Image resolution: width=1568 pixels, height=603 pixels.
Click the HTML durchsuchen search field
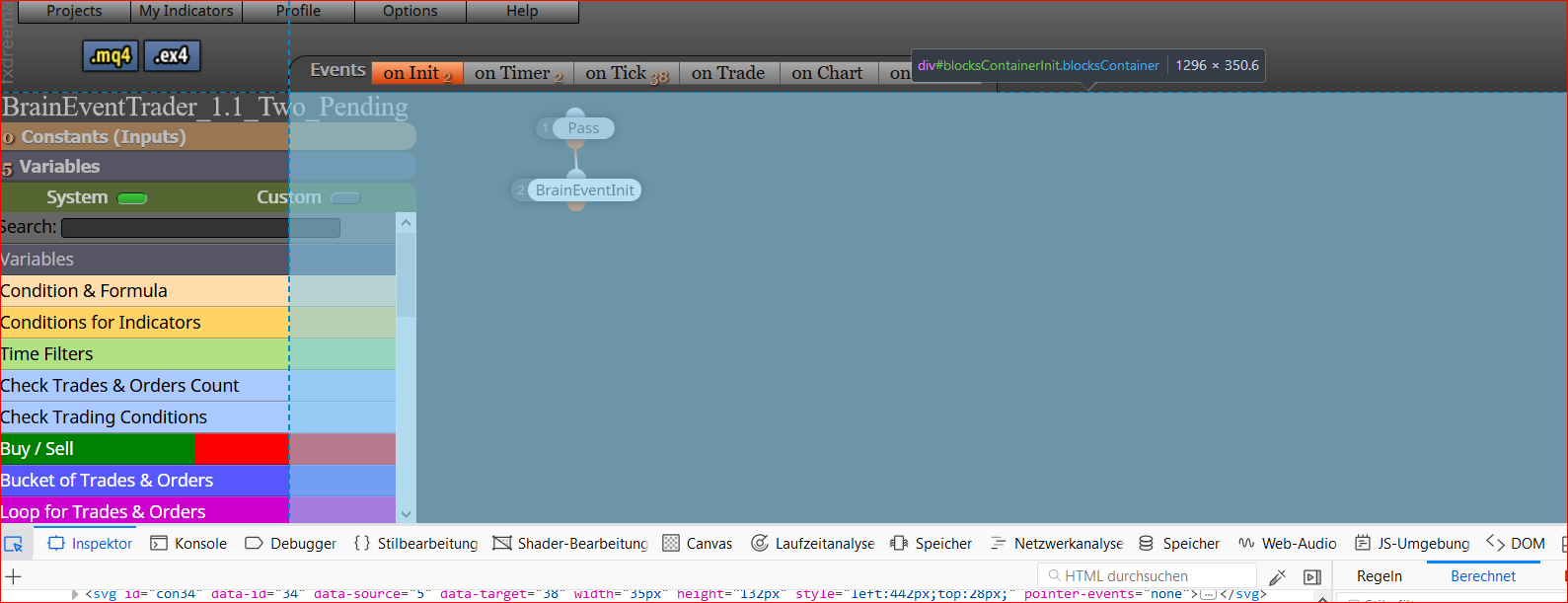click(x=1148, y=576)
